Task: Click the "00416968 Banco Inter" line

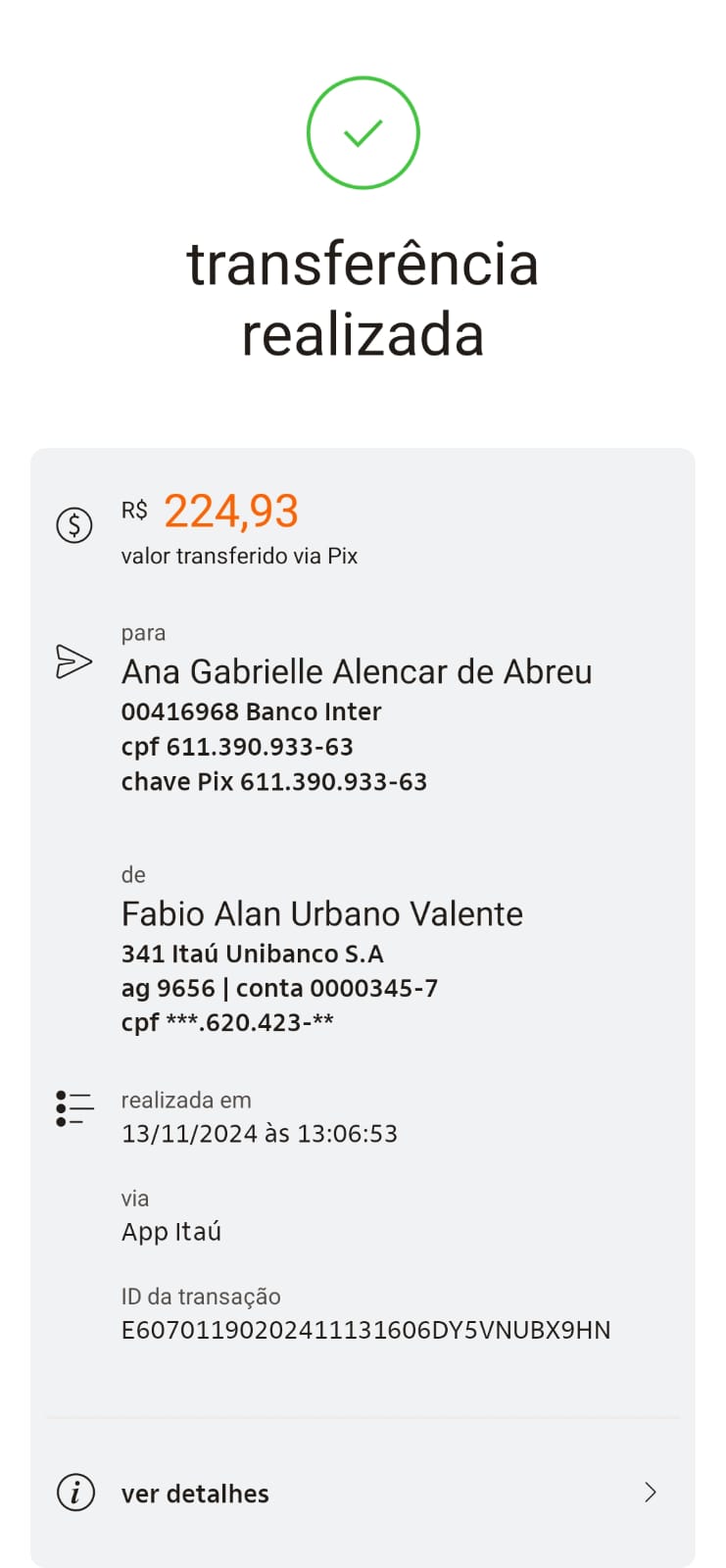Action: pos(251,711)
